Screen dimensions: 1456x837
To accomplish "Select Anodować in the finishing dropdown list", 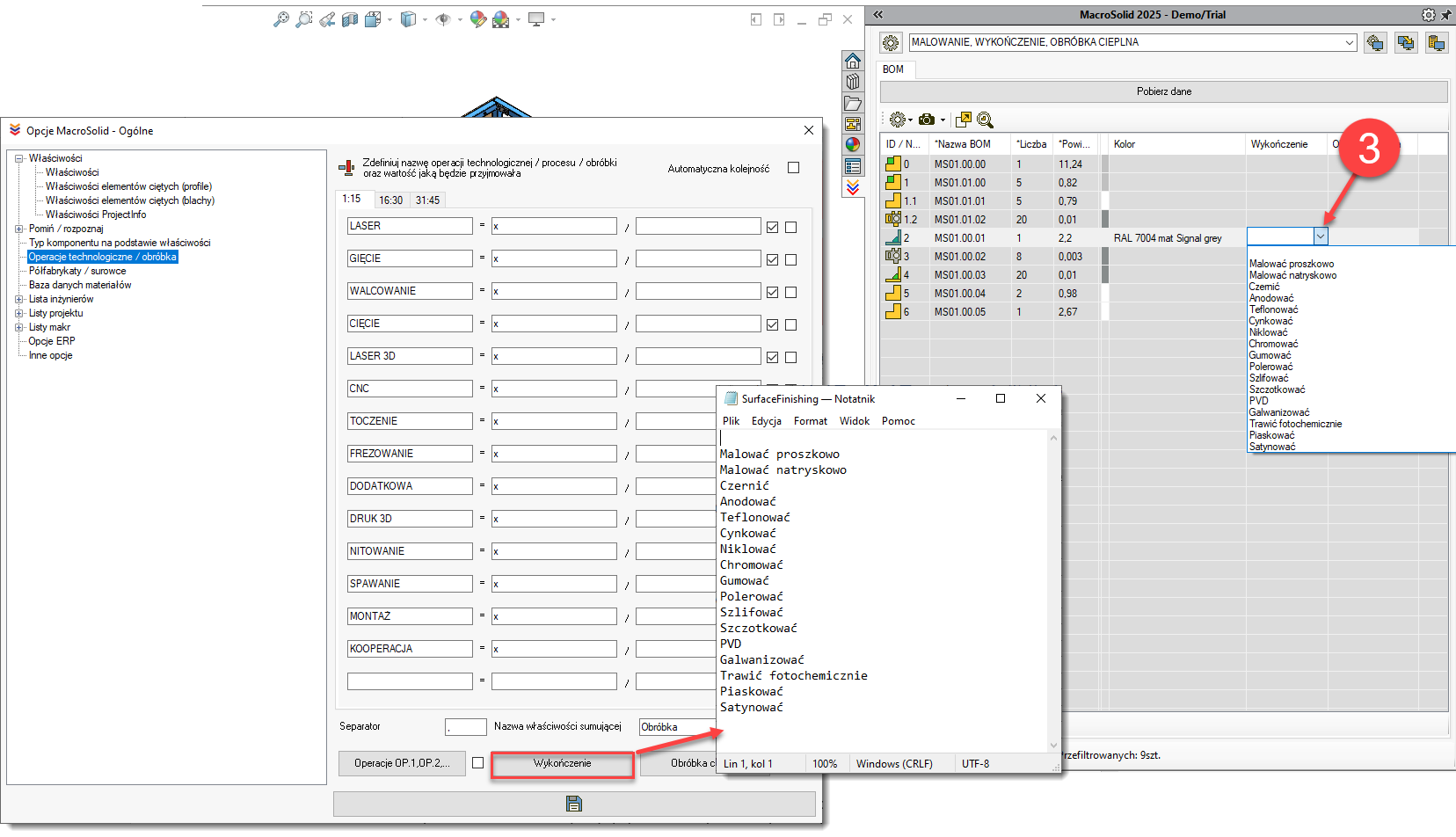I will pos(1270,298).
